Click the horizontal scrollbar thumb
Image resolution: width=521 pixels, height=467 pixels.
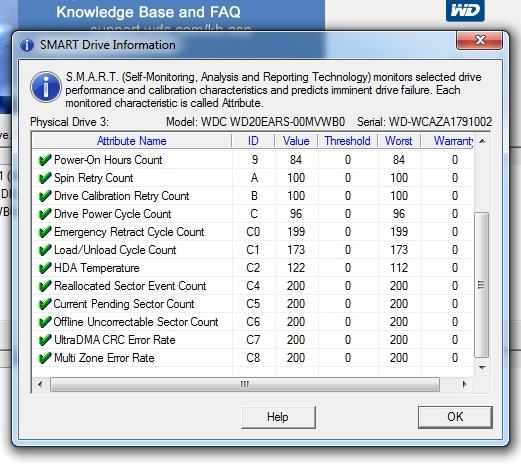[245, 384]
